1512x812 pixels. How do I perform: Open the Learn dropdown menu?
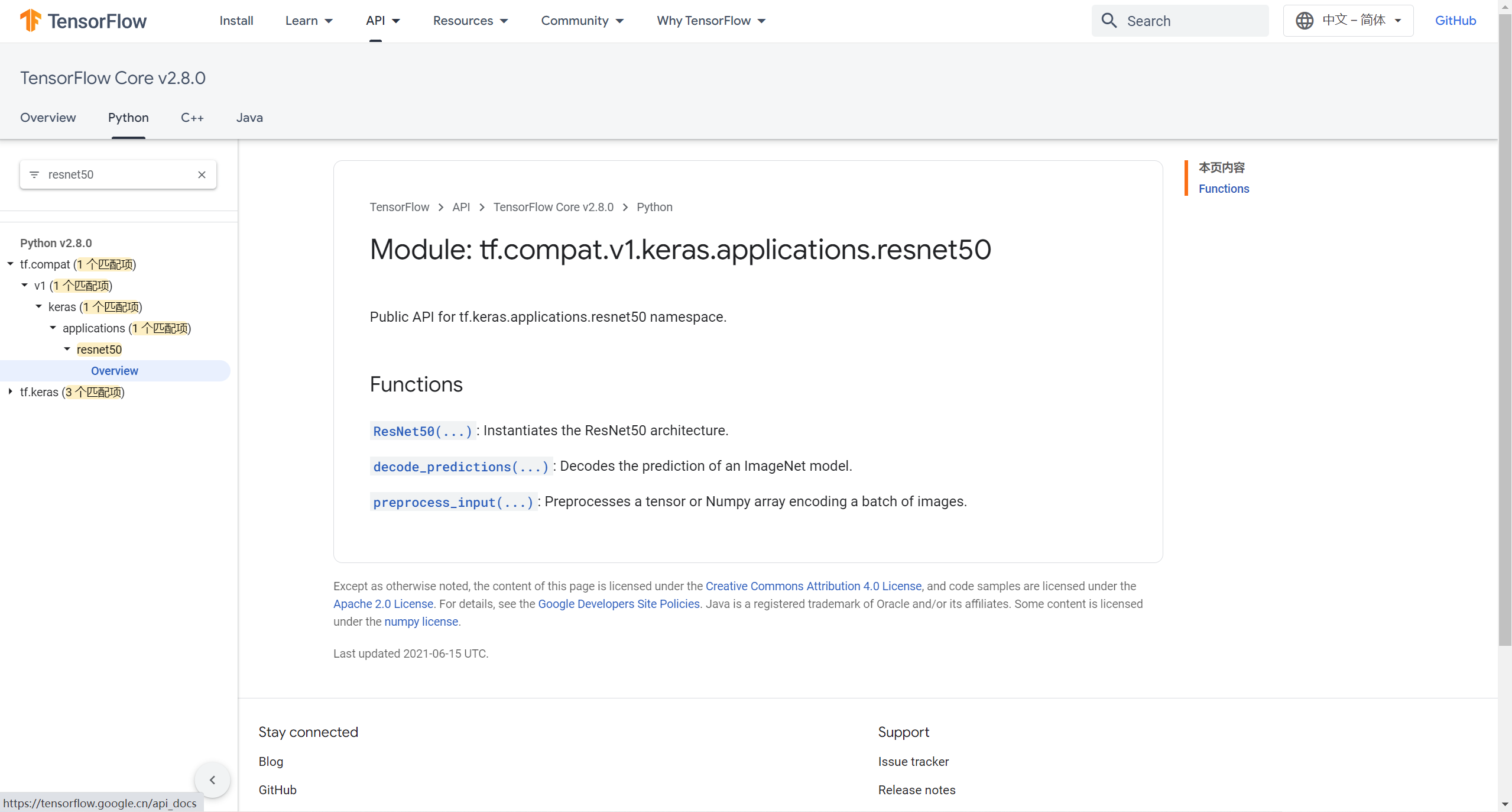click(x=309, y=21)
